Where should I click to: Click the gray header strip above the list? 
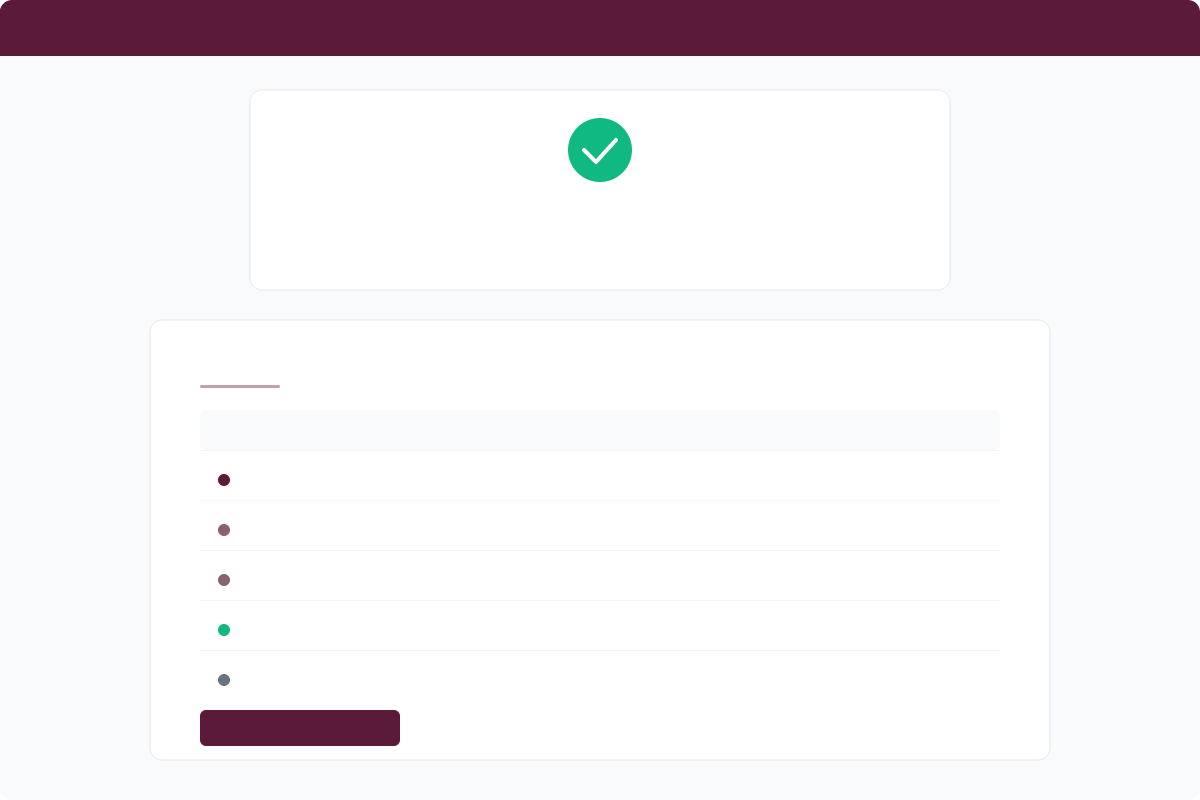[600, 429]
